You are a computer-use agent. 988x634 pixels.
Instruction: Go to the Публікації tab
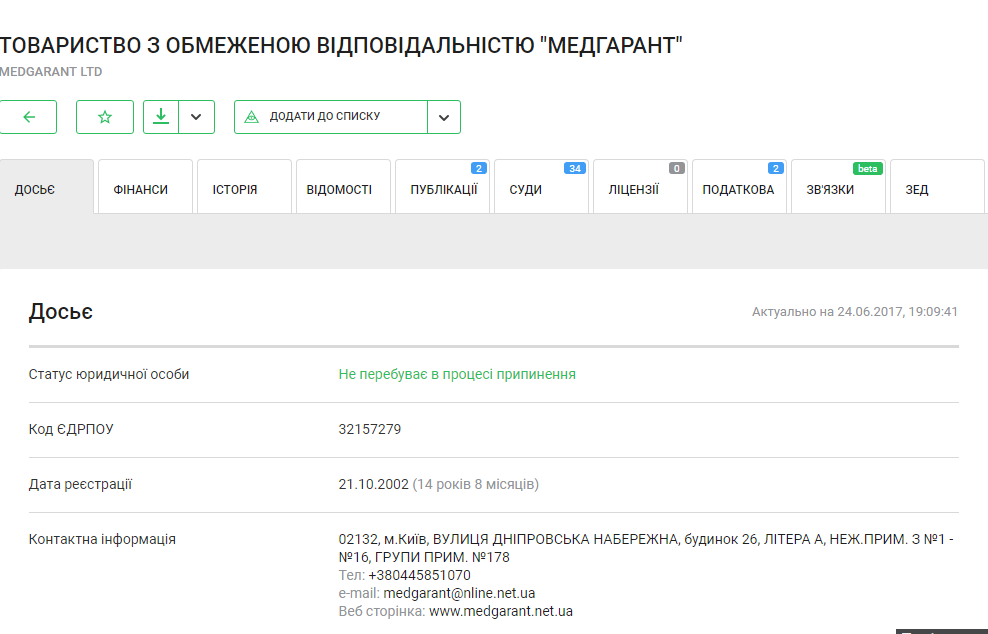pos(442,188)
